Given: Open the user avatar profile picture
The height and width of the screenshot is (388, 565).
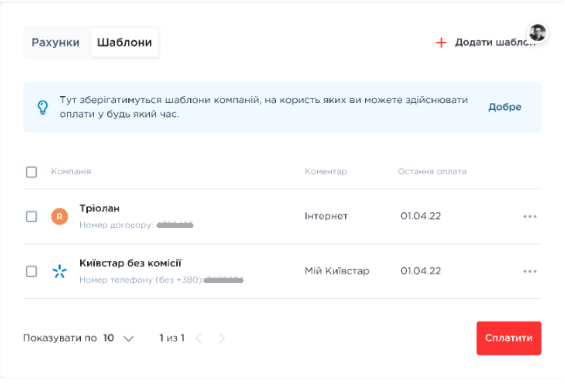Looking at the screenshot, I should pyautogui.click(x=537, y=33).
